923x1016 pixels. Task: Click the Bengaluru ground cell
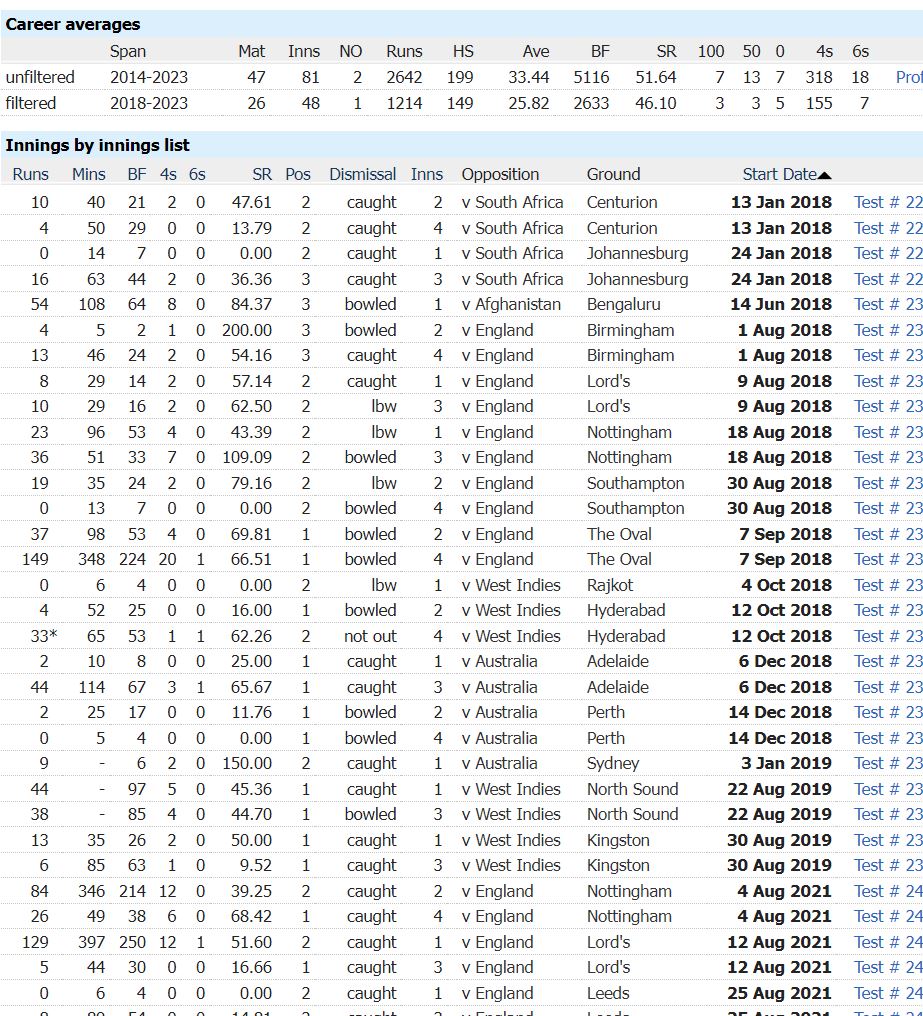click(624, 305)
